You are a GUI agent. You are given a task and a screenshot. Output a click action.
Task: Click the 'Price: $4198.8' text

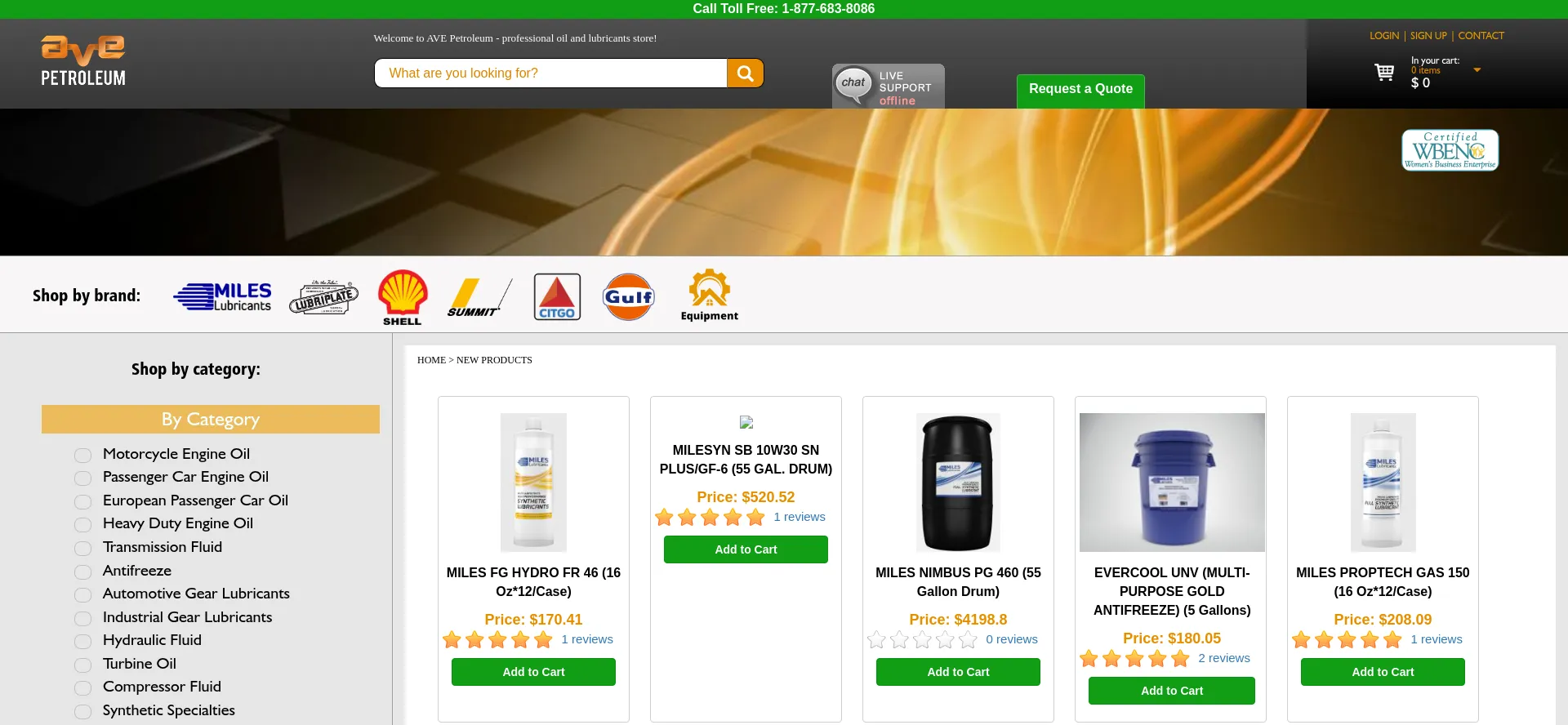tap(958, 620)
